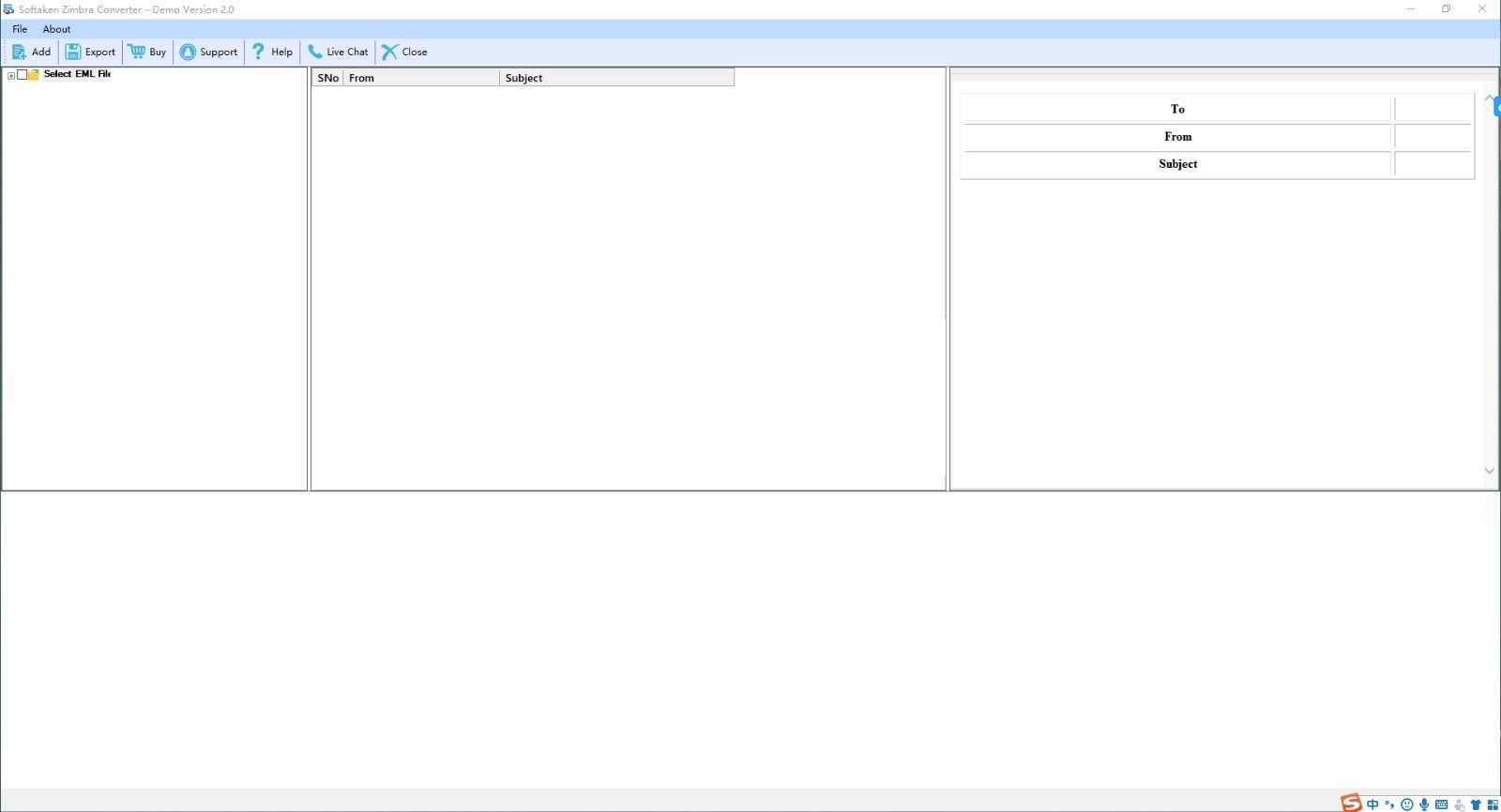Screen dimensions: 1501x812
Task: Click the Help question mark button
Action: 272,52
